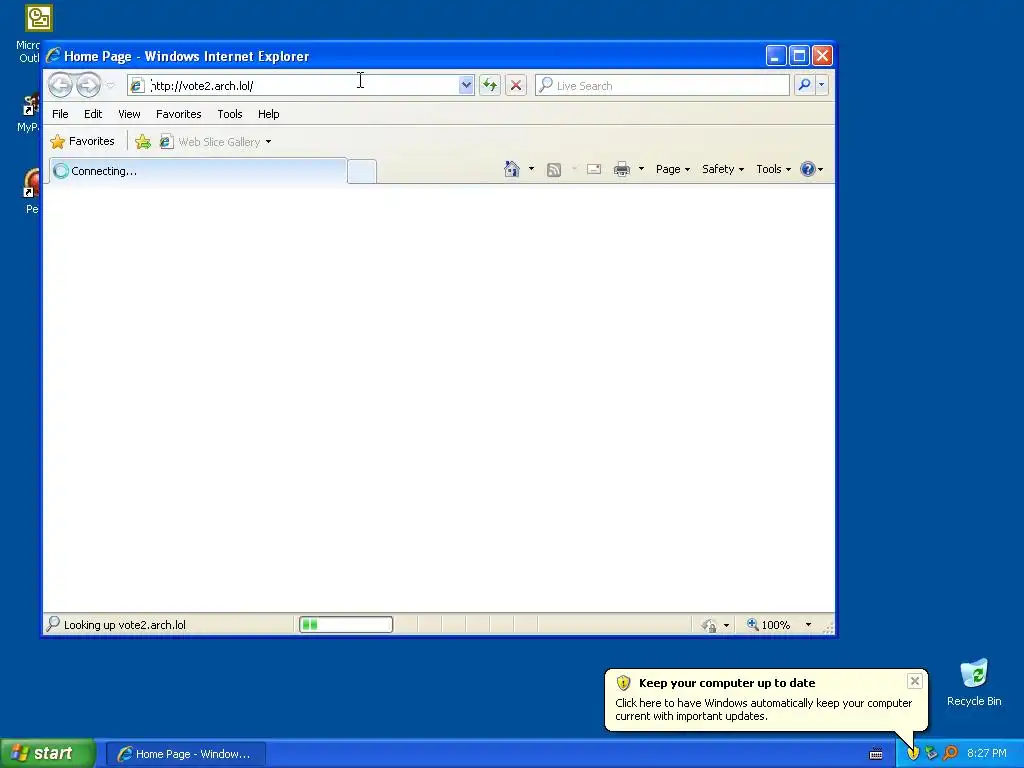Open the Tools command bar menu
The width and height of the screenshot is (1024, 768).
point(773,169)
